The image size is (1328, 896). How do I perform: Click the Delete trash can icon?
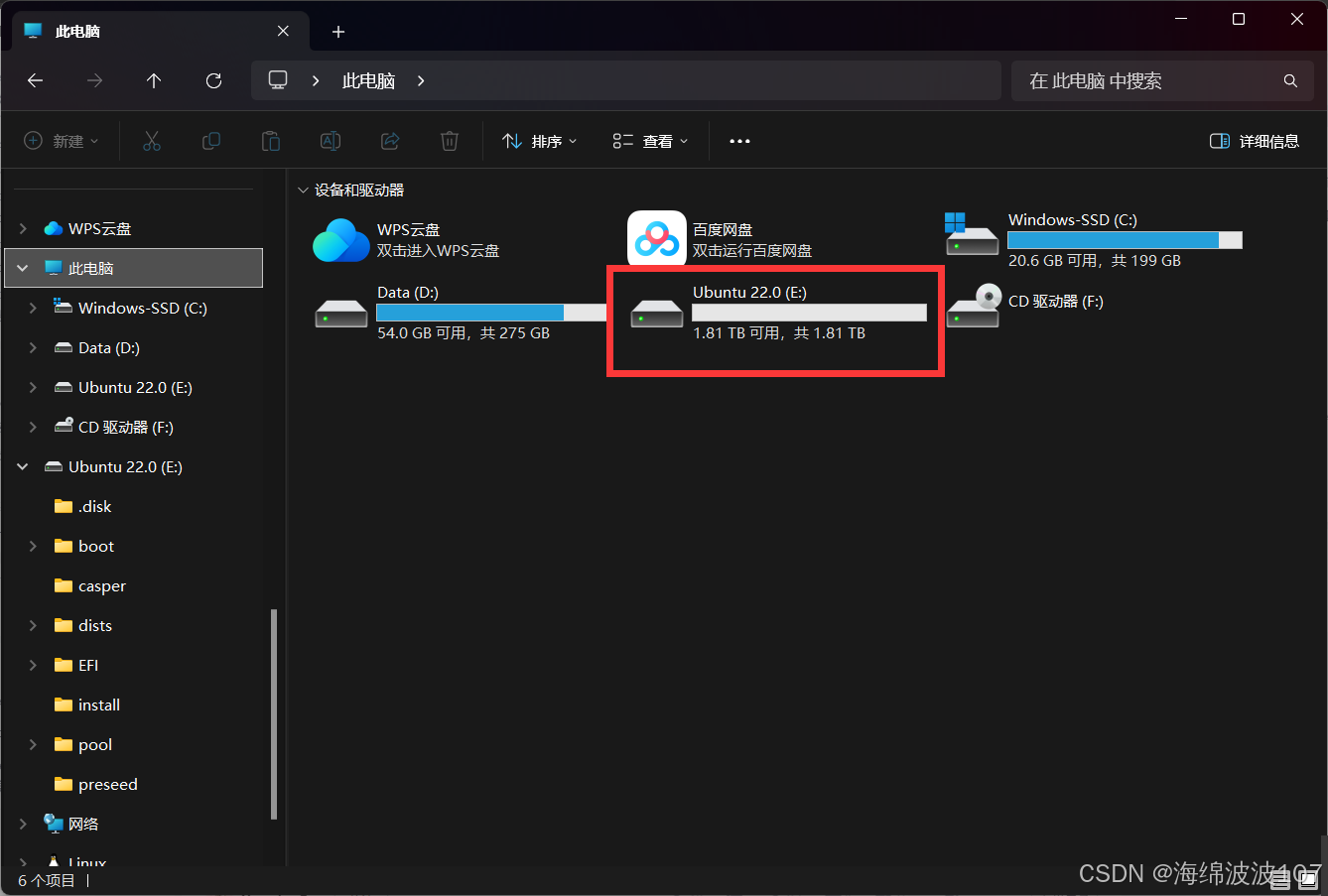point(450,141)
